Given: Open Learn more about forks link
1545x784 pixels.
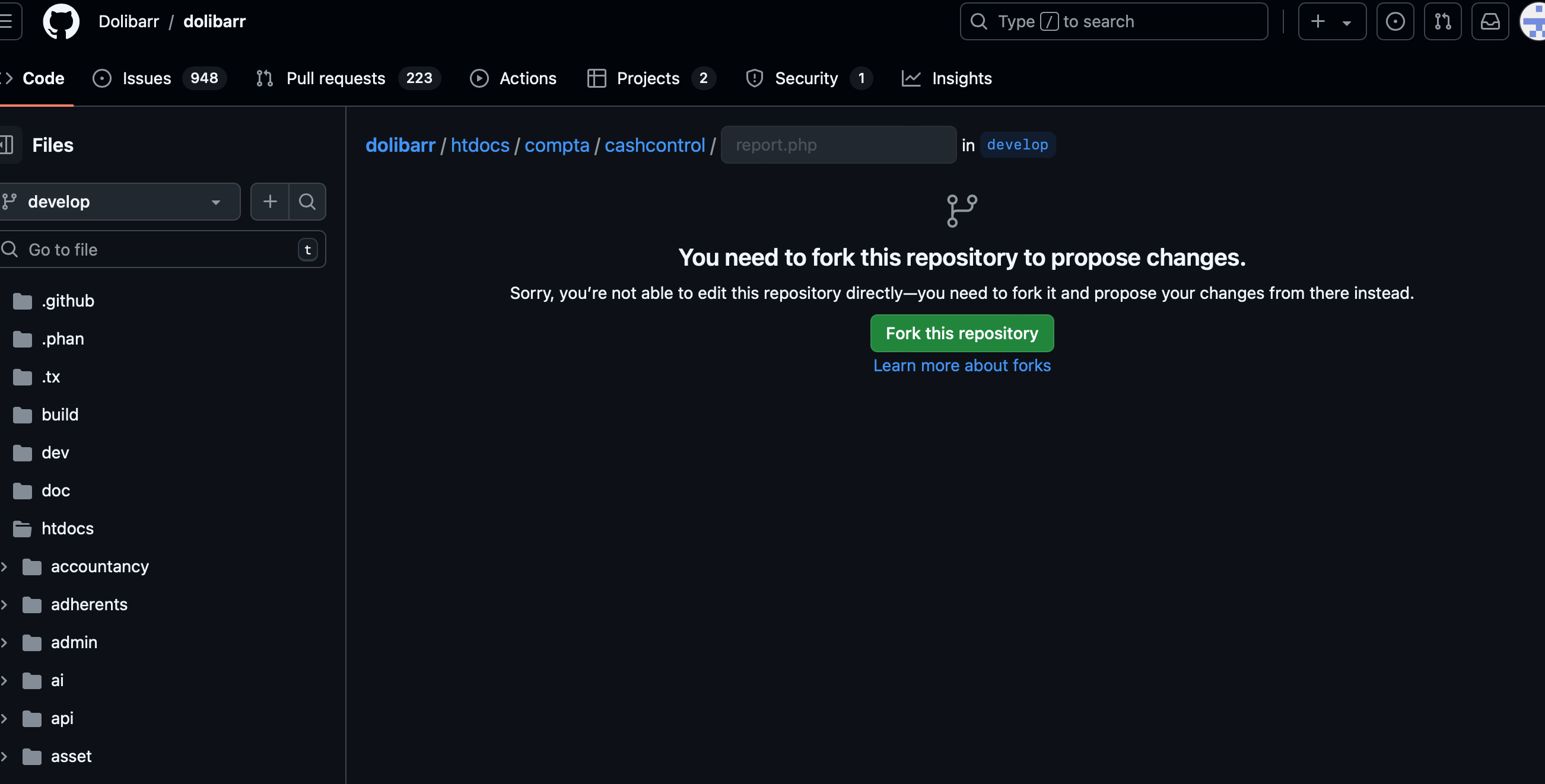Looking at the screenshot, I should click(x=962, y=366).
